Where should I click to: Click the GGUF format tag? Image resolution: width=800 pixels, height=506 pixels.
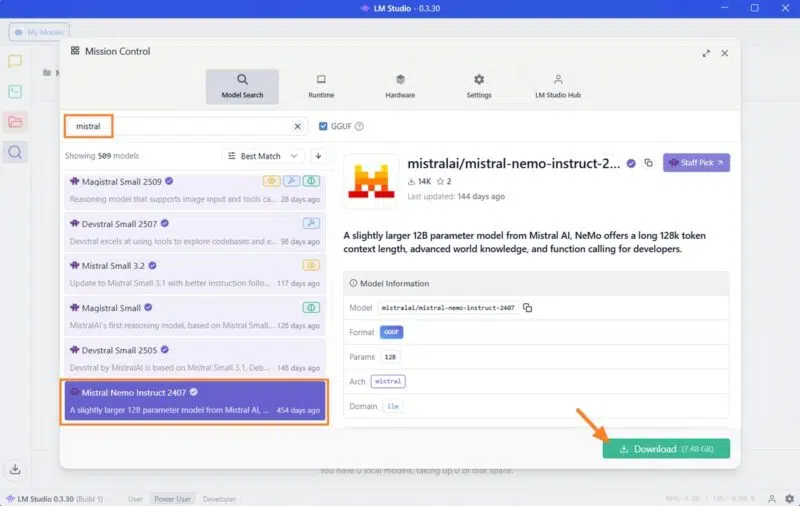[391, 332]
